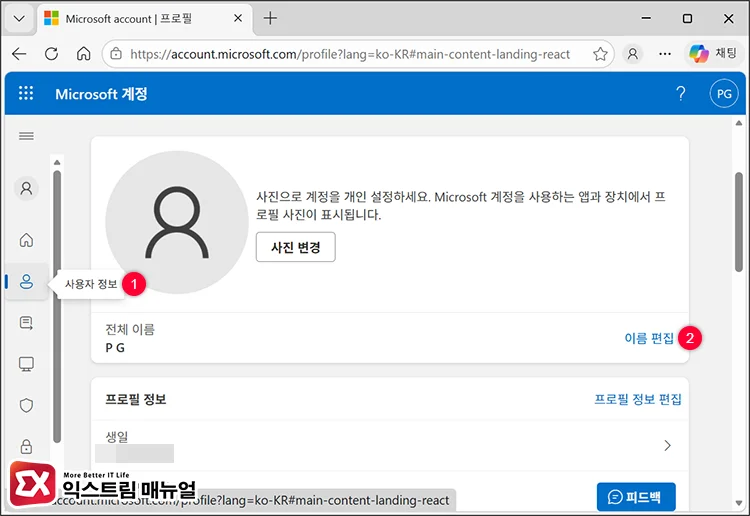Open the help question mark
This screenshot has height=516, width=750.
point(681,93)
